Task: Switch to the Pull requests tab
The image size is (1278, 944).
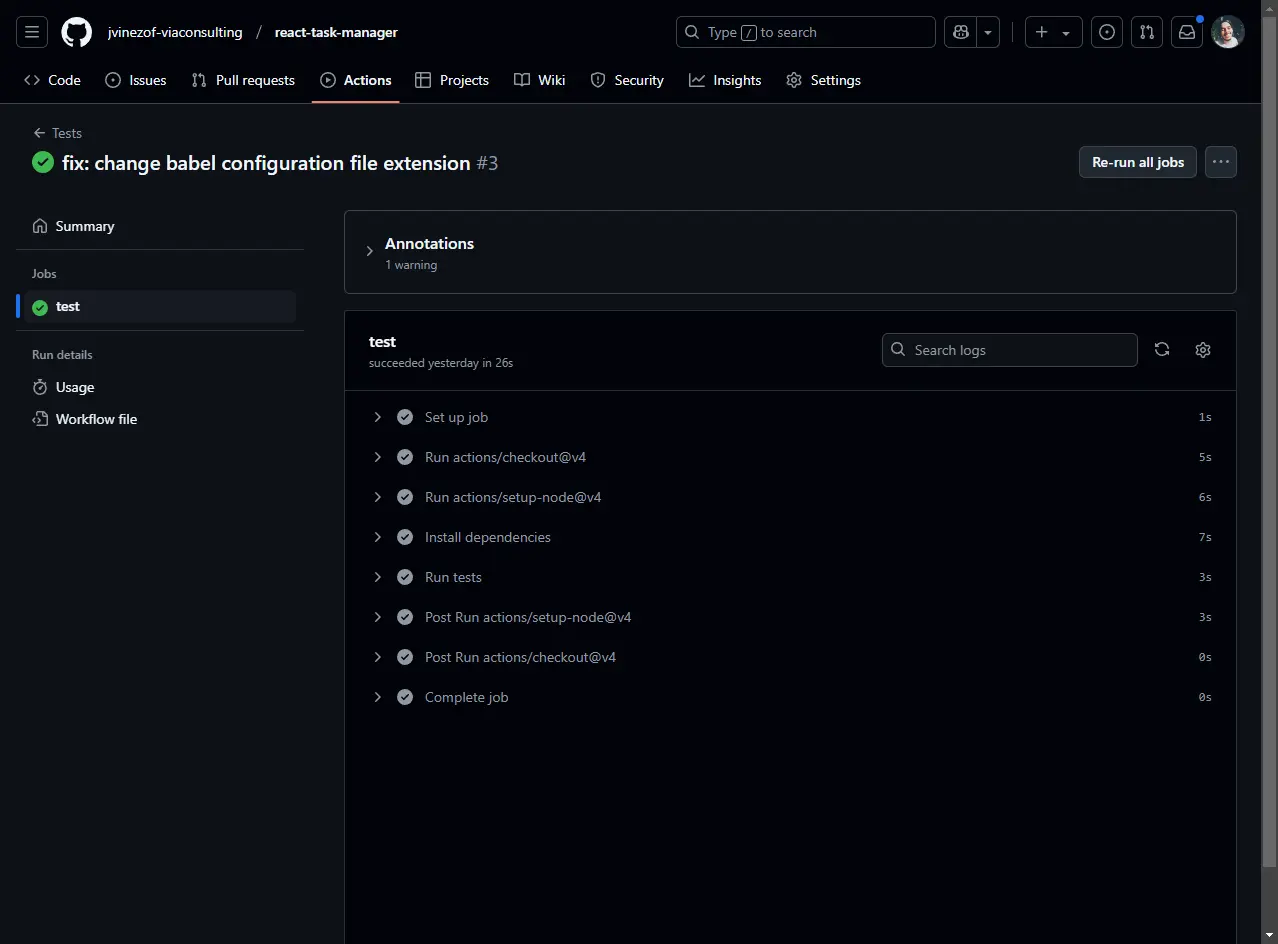Action: tap(243, 80)
